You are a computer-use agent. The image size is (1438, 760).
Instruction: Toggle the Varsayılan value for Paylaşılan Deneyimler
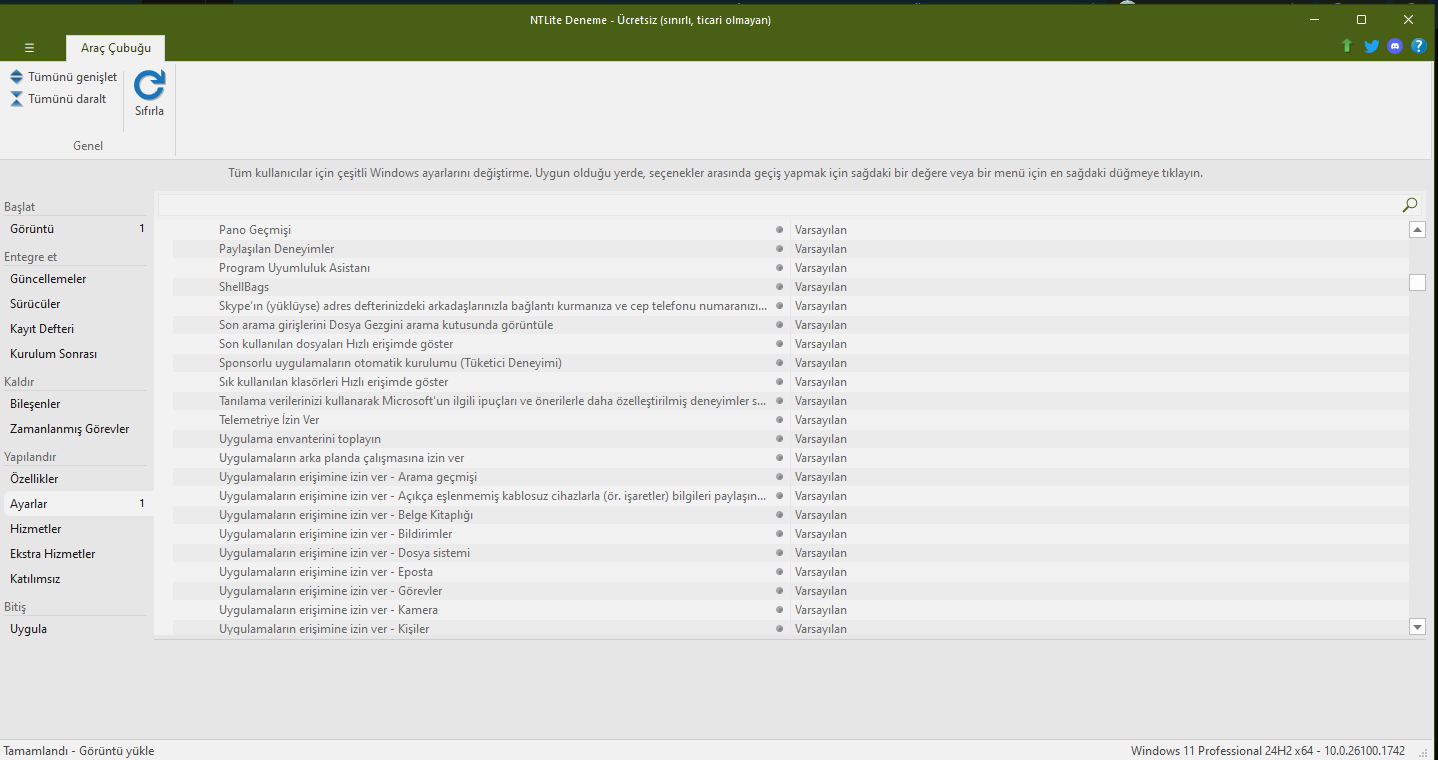tap(821, 249)
